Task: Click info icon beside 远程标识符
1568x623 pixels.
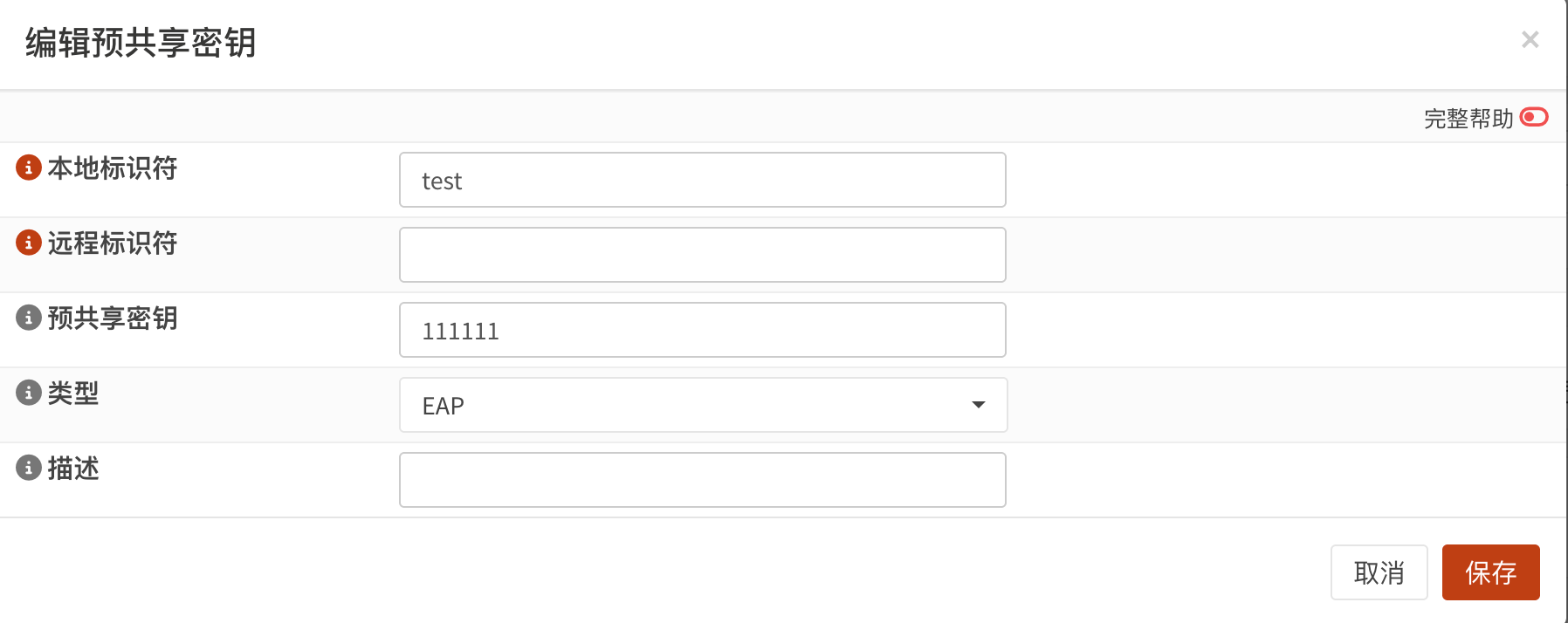Action: pyautogui.click(x=29, y=243)
